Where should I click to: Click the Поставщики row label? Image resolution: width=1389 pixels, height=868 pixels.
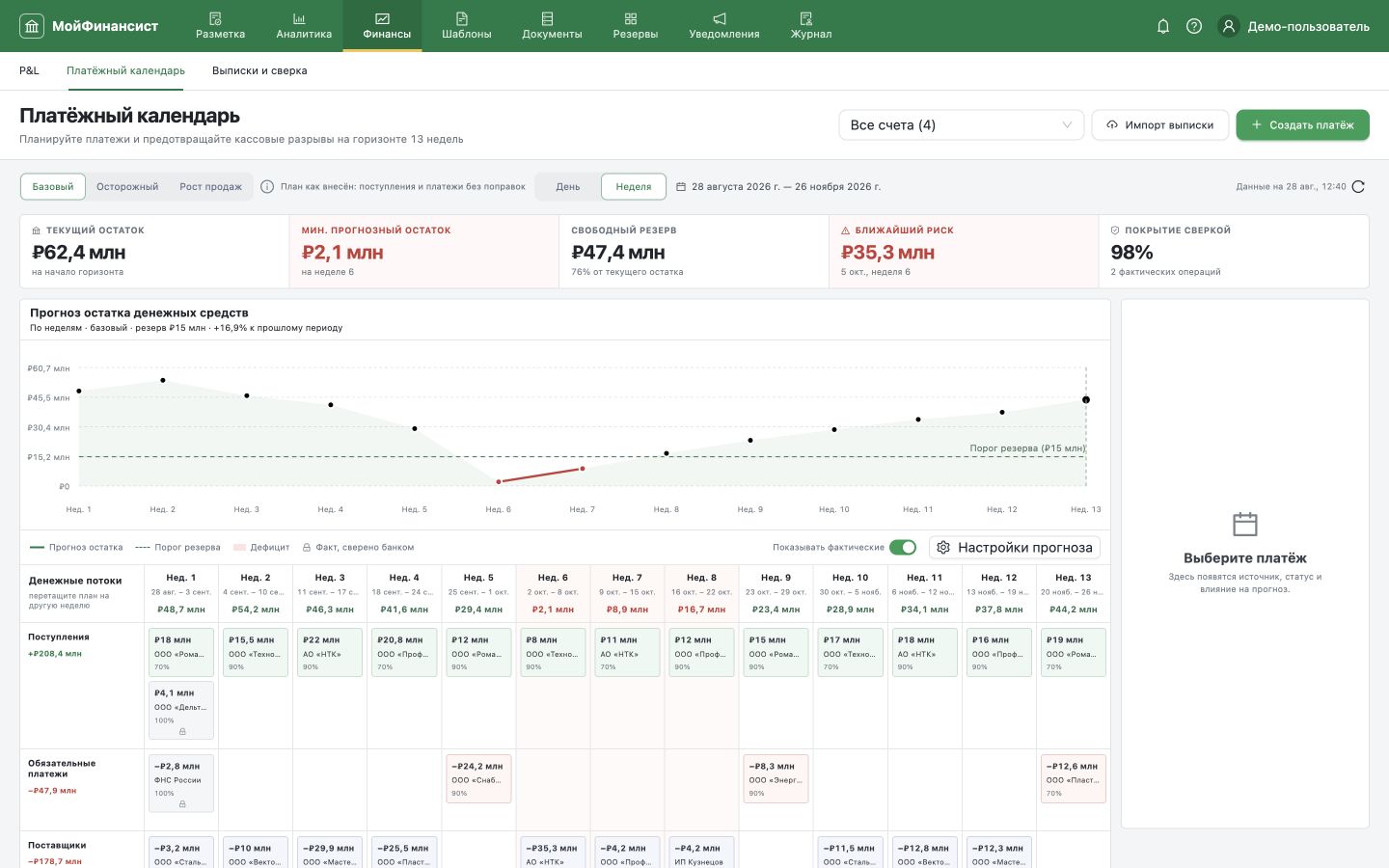pos(57,845)
